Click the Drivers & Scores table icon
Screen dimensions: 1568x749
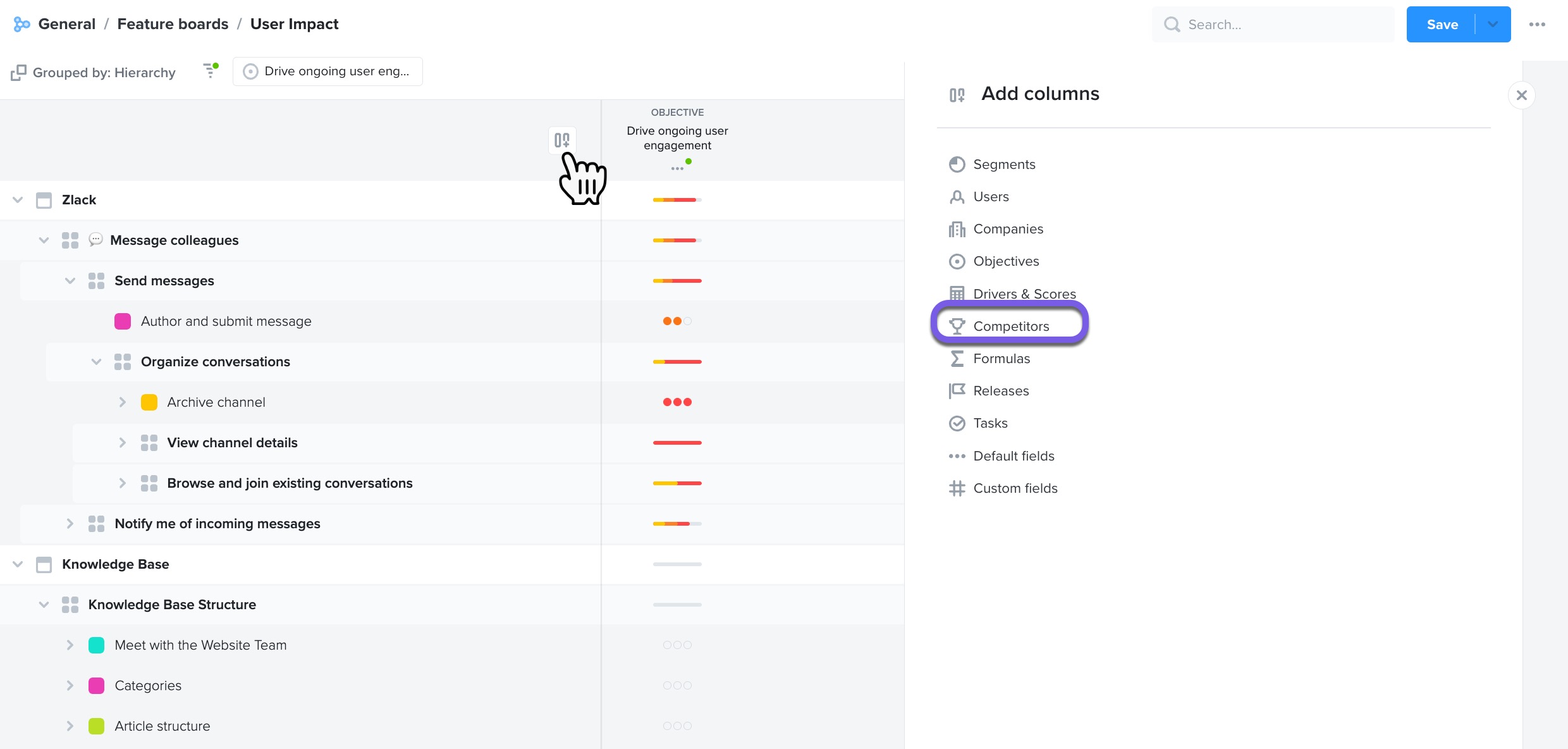point(957,294)
